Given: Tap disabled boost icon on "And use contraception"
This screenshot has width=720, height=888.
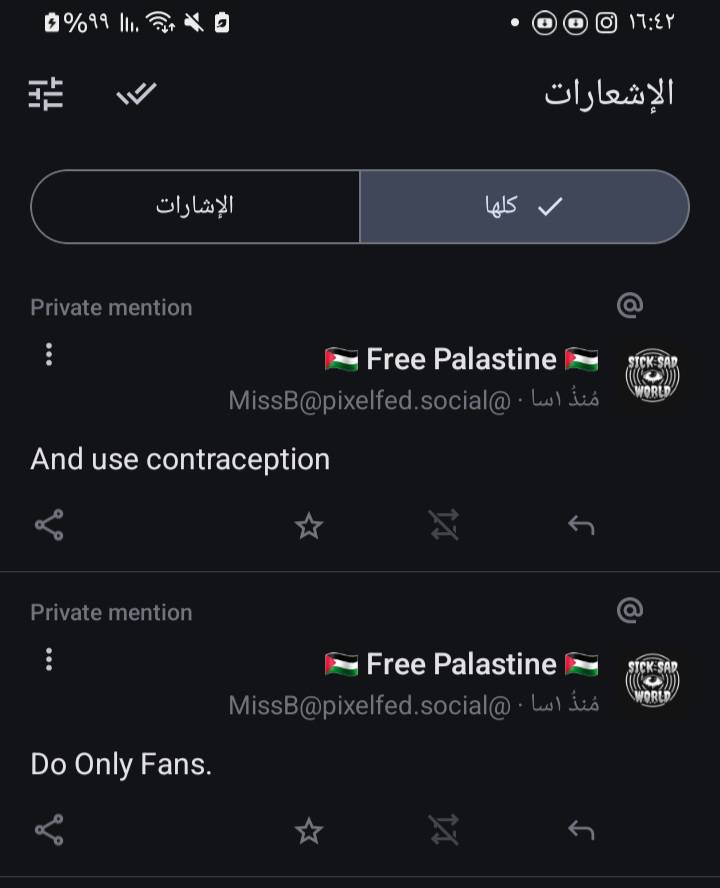Looking at the screenshot, I should [444, 526].
